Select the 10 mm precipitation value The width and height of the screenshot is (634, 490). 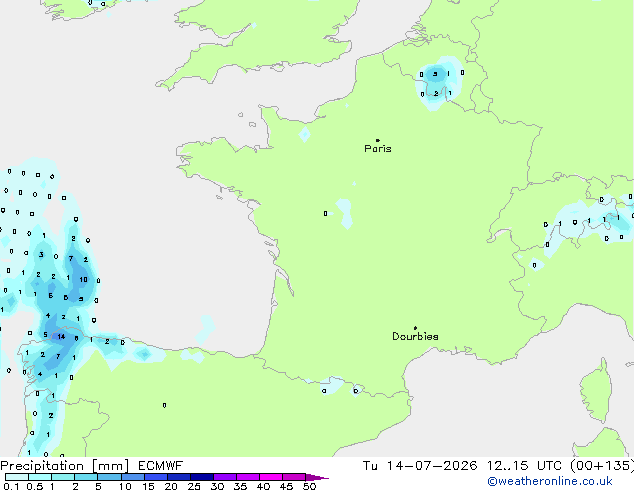click(x=83, y=279)
